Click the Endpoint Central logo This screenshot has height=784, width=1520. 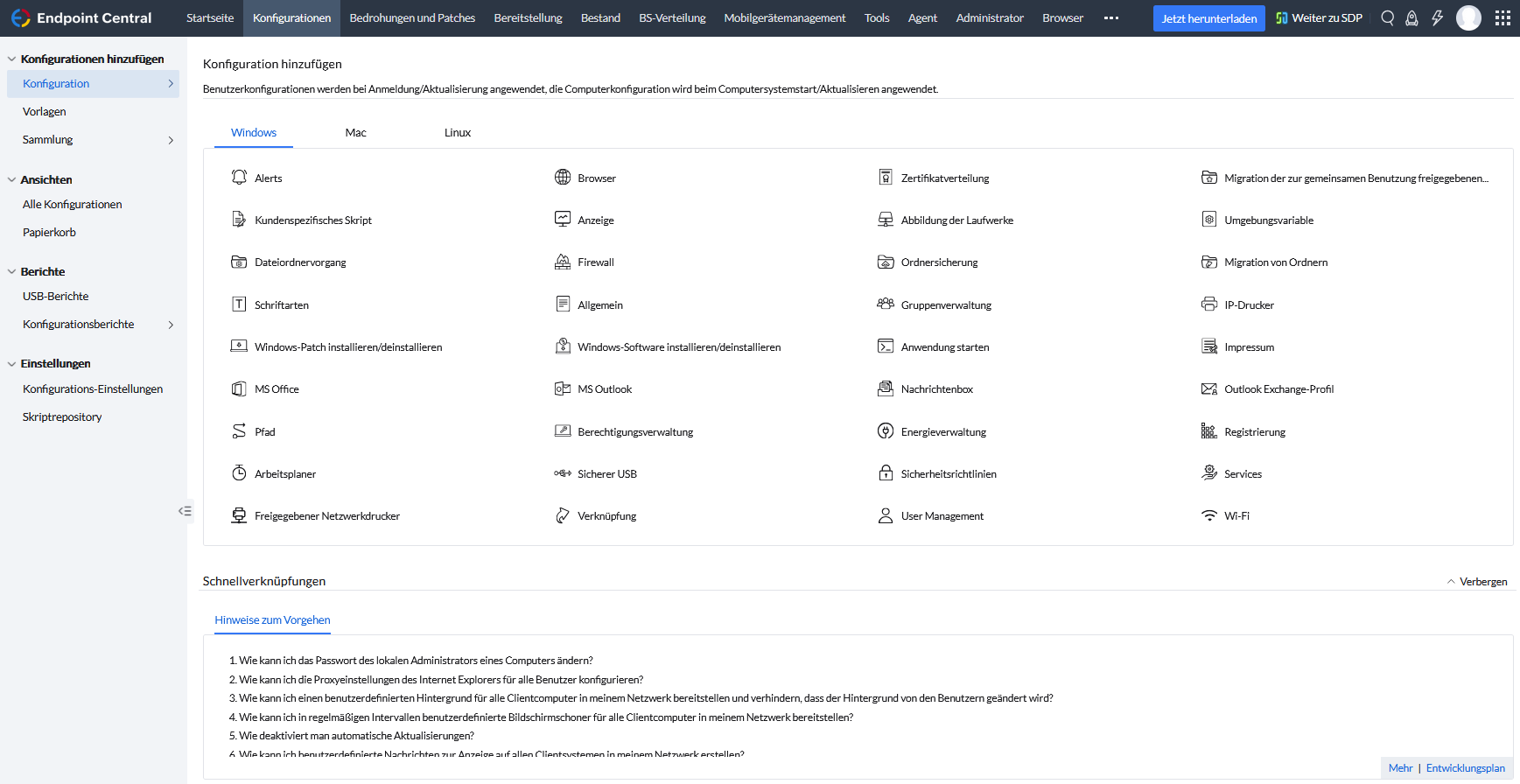pos(81,17)
